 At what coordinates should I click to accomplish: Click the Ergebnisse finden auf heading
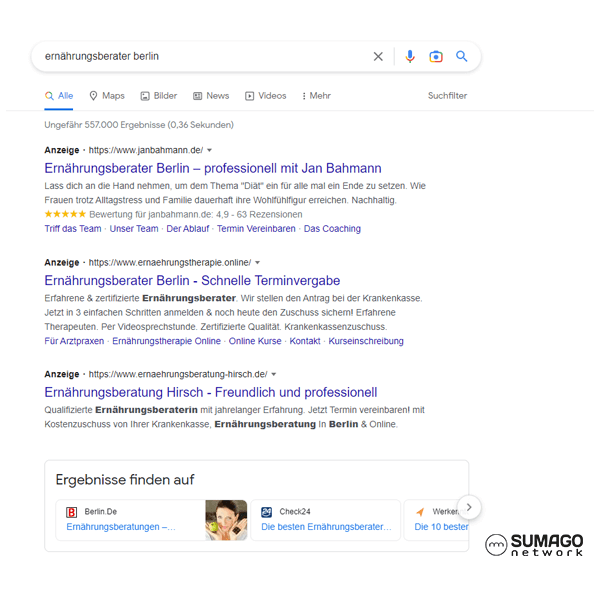(x=125, y=480)
